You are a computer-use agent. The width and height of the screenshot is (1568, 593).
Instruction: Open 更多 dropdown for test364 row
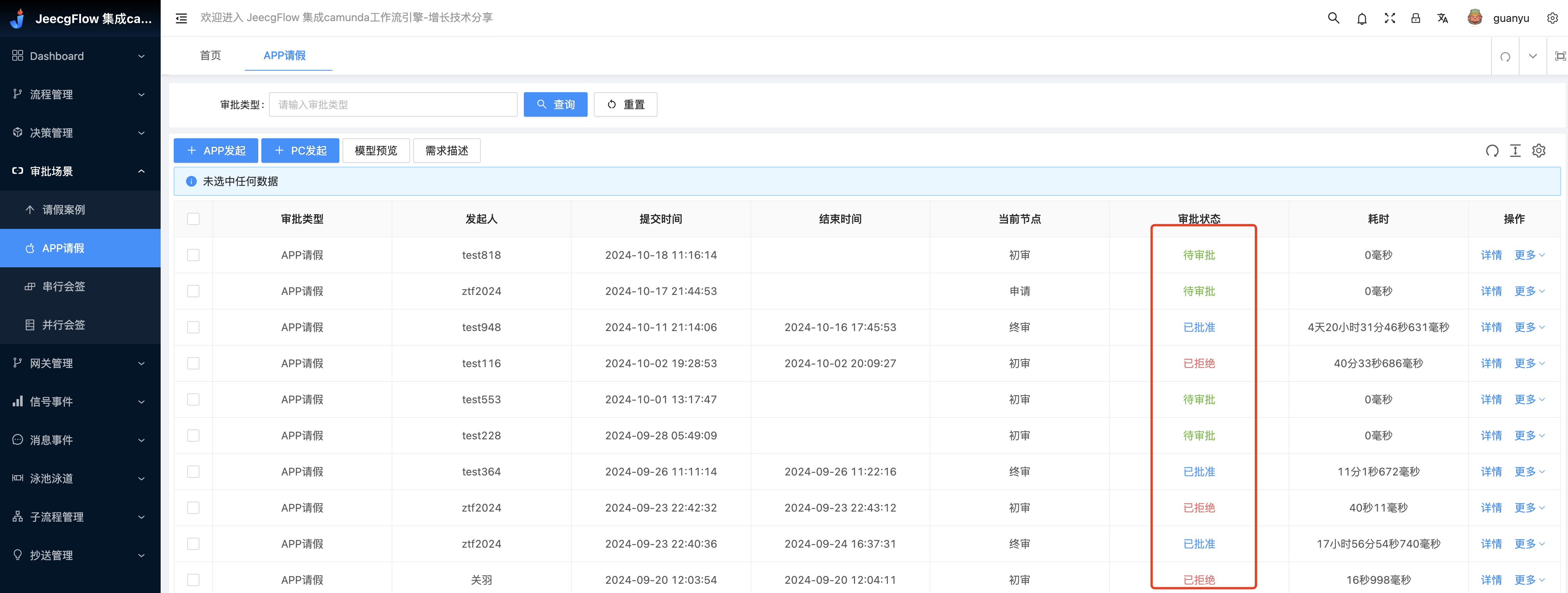tap(1529, 471)
